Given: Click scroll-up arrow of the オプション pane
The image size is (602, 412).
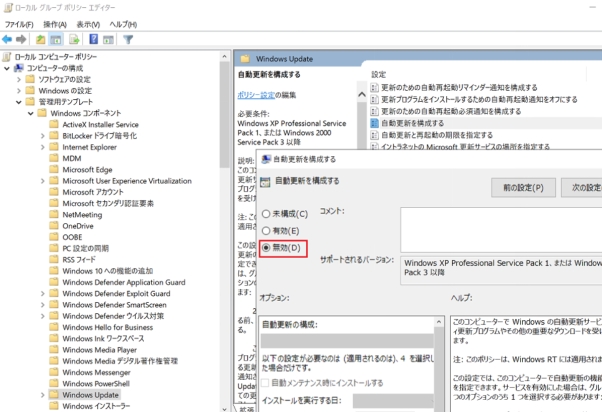Looking at the screenshot, I should tap(439, 321).
